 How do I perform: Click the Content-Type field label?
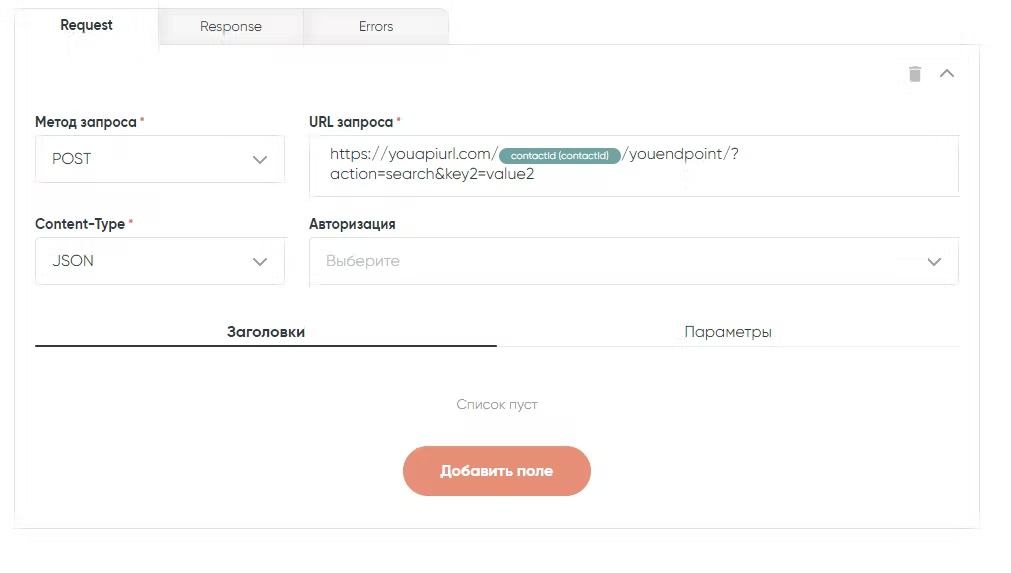pos(80,224)
